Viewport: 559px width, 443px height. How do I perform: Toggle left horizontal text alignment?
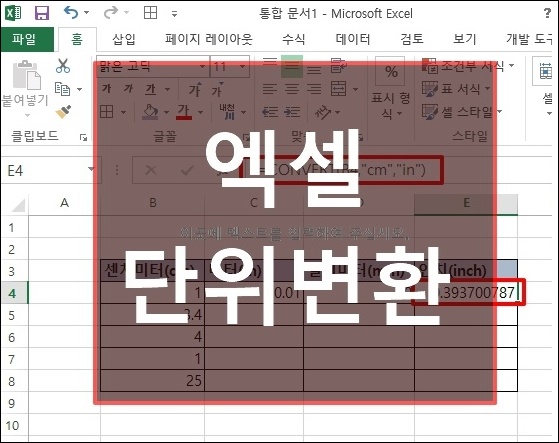click(x=270, y=89)
